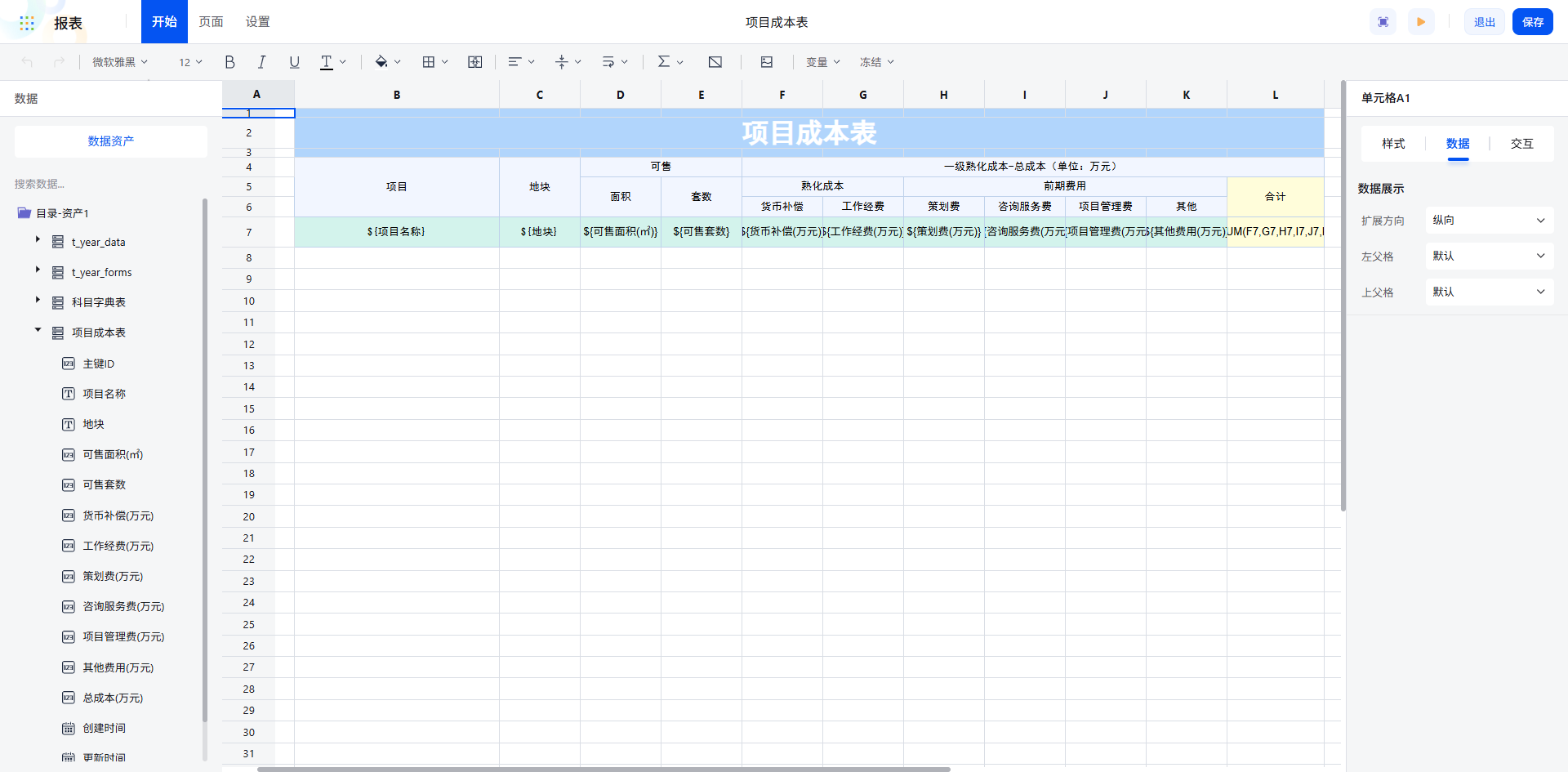The height and width of the screenshot is (772, 1568).
Task: Click the undo icon in the toolbar
Action: pyautogui.click(x=25, y=61)
